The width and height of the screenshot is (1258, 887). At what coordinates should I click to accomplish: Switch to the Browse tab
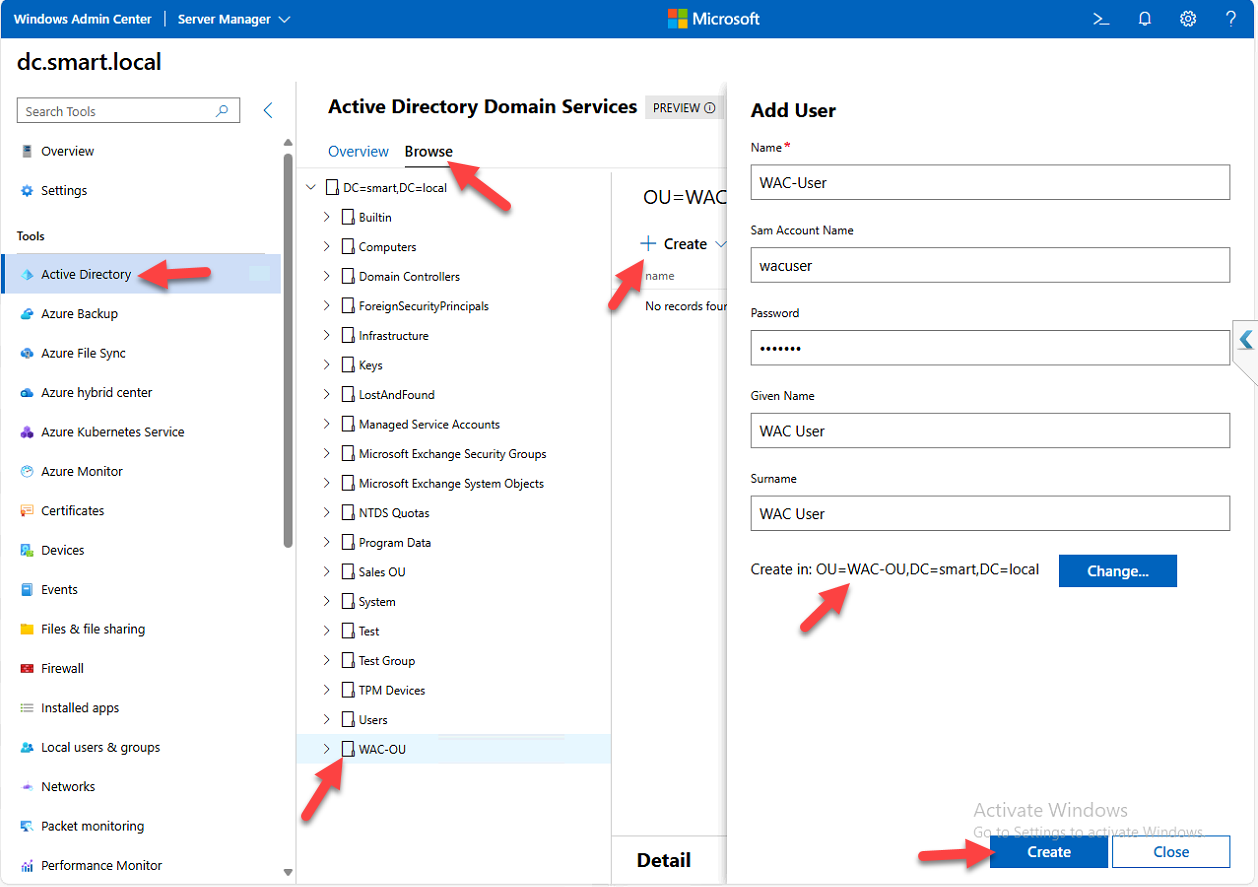(x=429, y=151)
